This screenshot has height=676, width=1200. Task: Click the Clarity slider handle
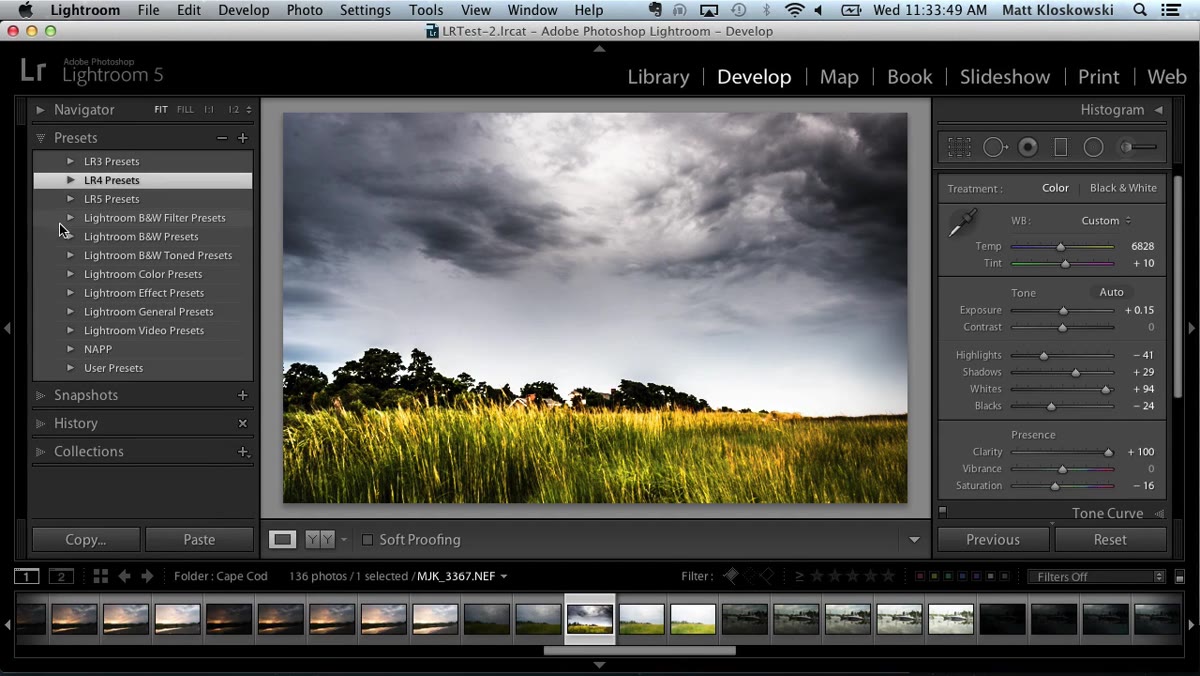pos(1108,453)
